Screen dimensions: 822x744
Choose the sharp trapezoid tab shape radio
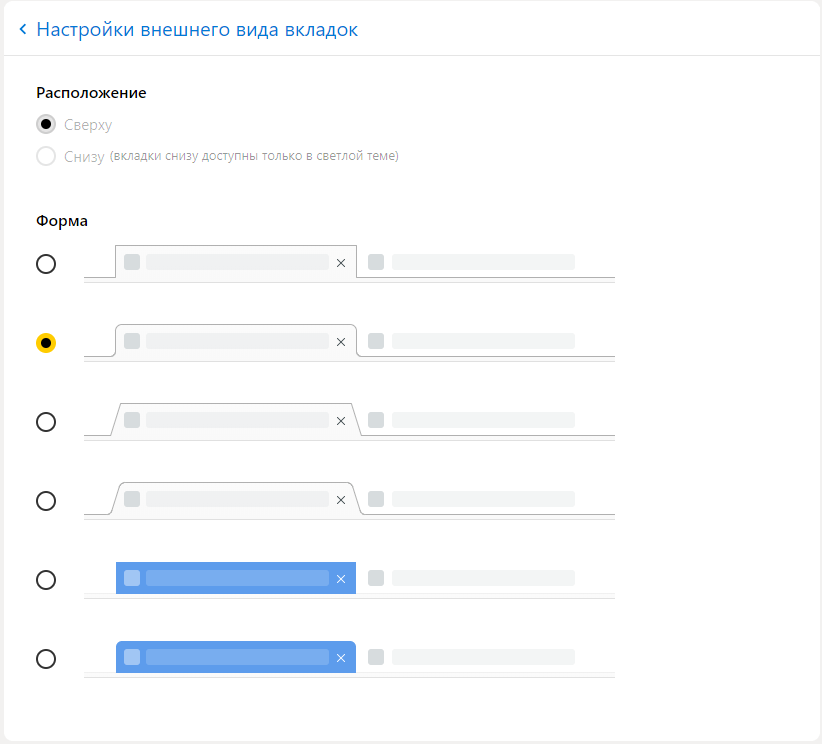coord(46,422)
